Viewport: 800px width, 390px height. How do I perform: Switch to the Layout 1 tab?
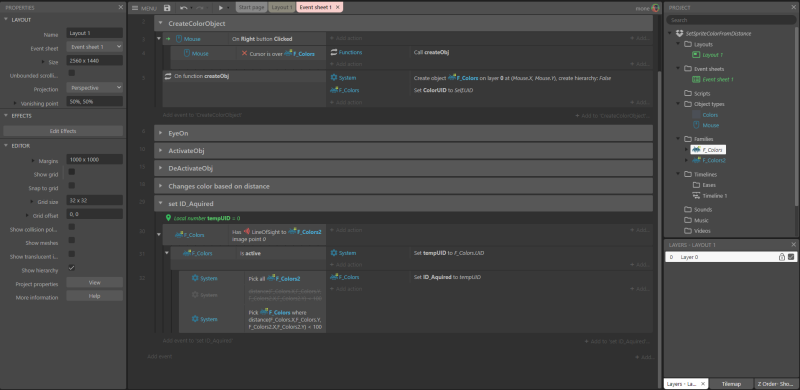click(x=282, y=8)
